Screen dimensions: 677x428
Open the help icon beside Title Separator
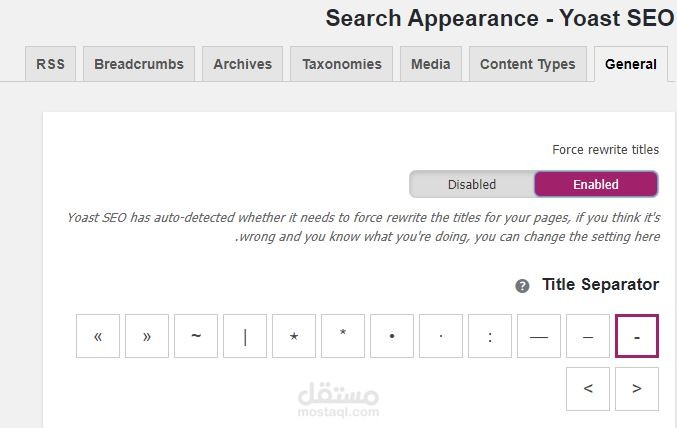[522, 286]
